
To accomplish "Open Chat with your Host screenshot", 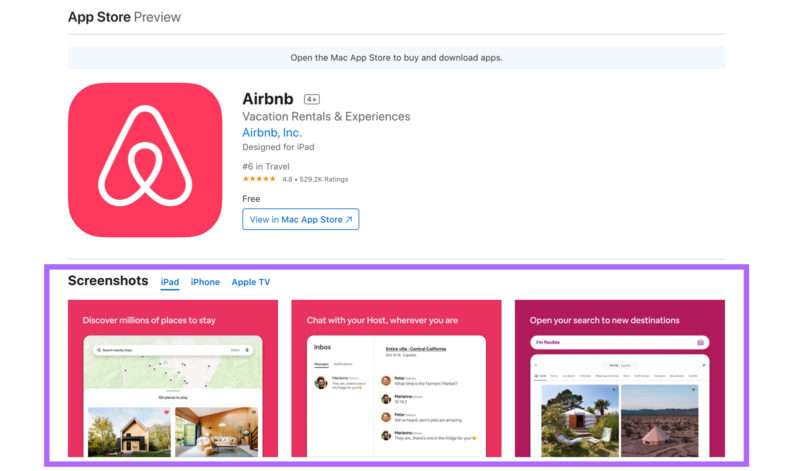I will tap(396, 378).
